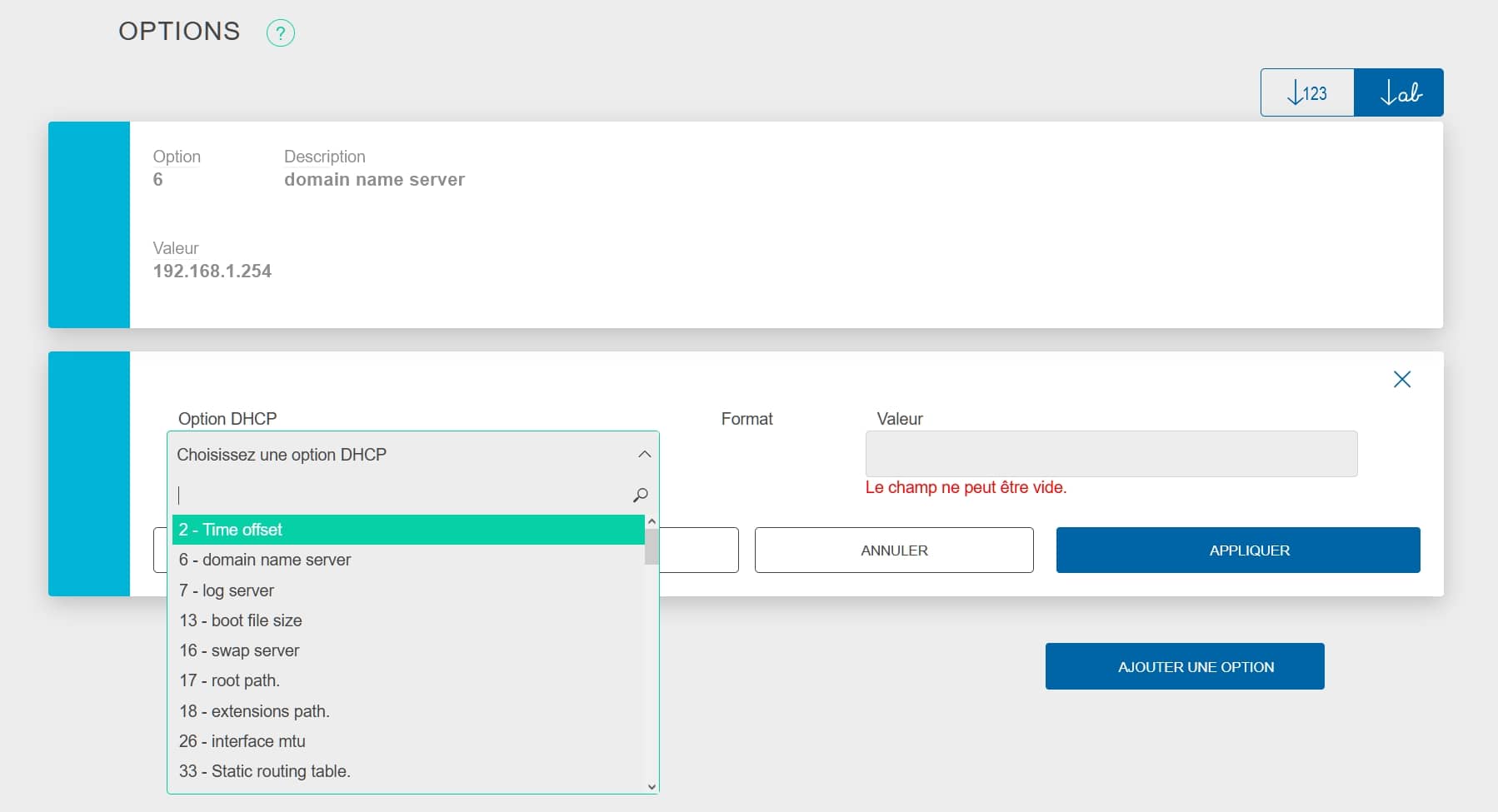Image resolution: width=1498 pixels, height=812 pixels.
Task: Select '2 - Time offset' option
Action: tap(407, 530)
